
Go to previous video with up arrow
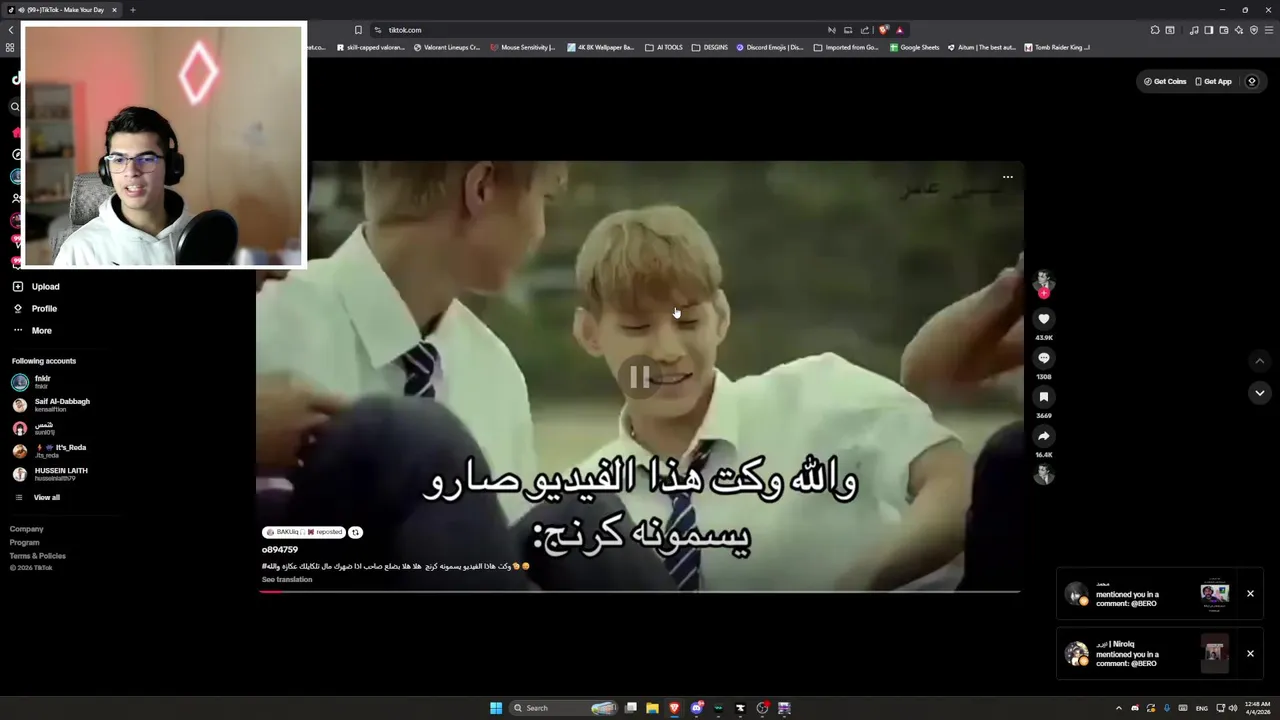tap(1260, 361)
